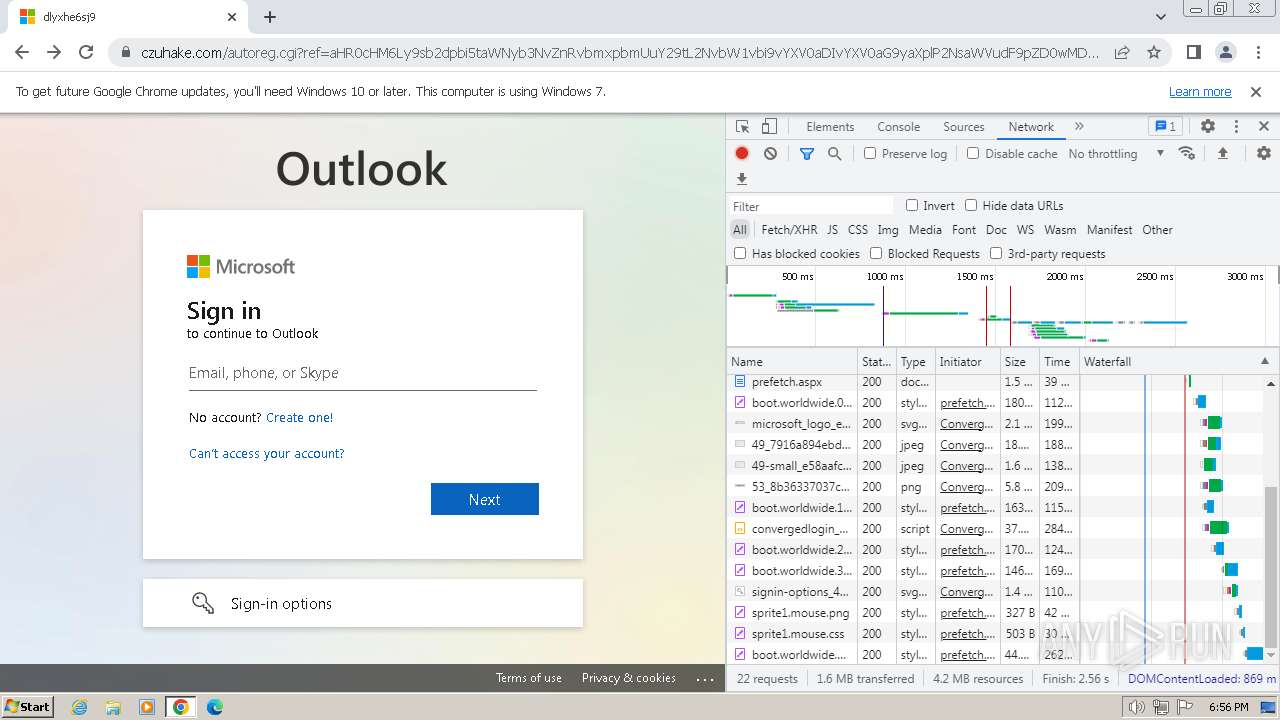Select the sprite1.mouse.css request row
Screen dimensions: 1280x720
click(996, 634)
